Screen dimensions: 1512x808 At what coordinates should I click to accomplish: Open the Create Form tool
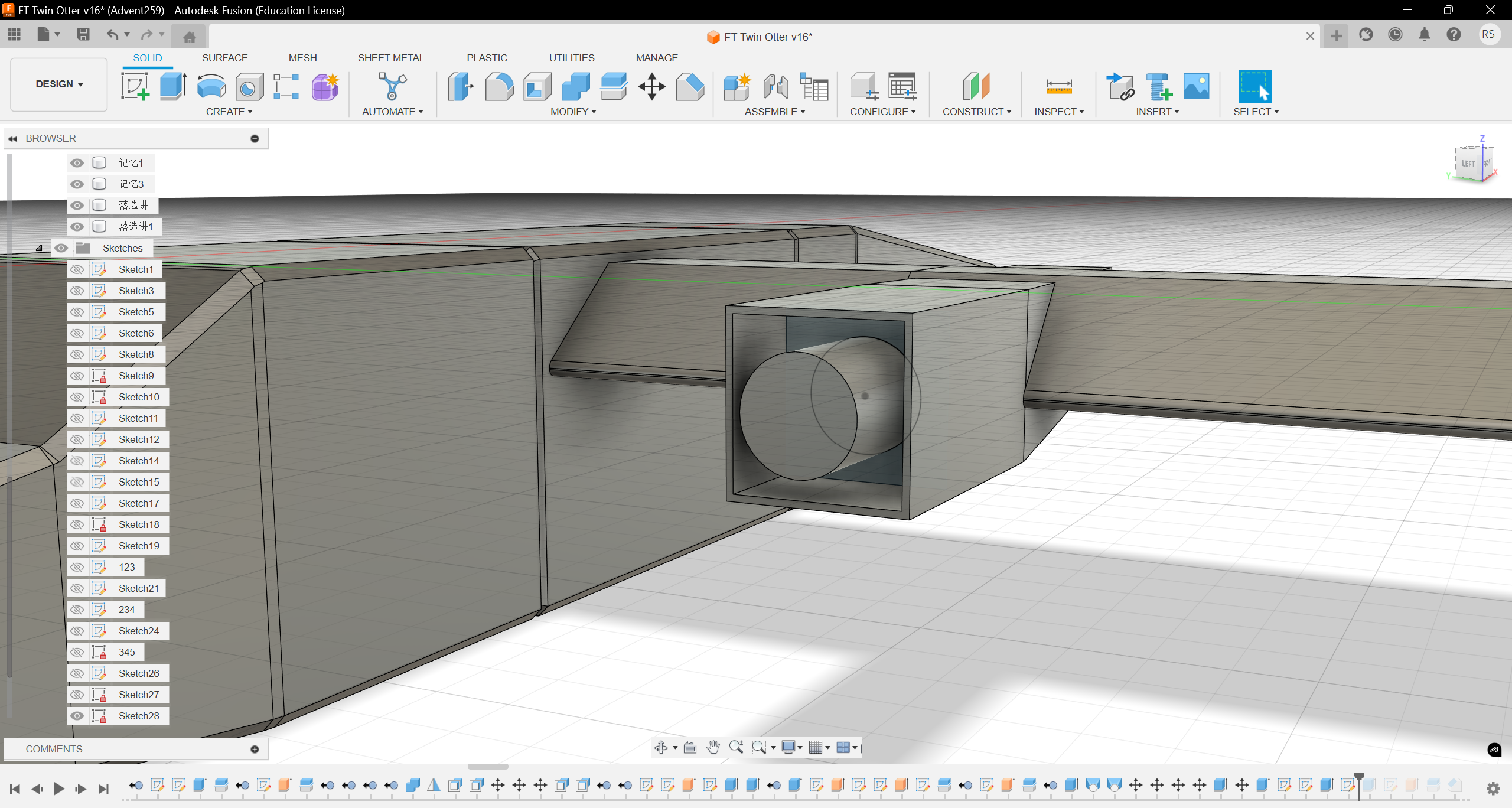tap(325, 86)
